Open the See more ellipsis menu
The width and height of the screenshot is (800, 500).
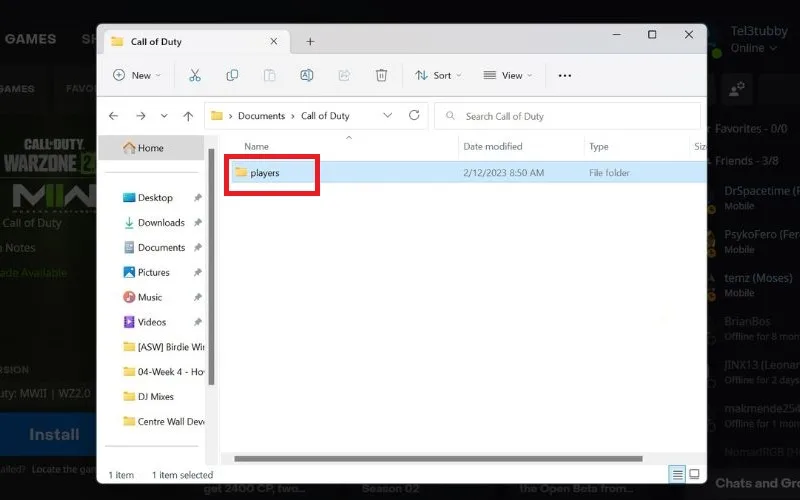[565, 76]
